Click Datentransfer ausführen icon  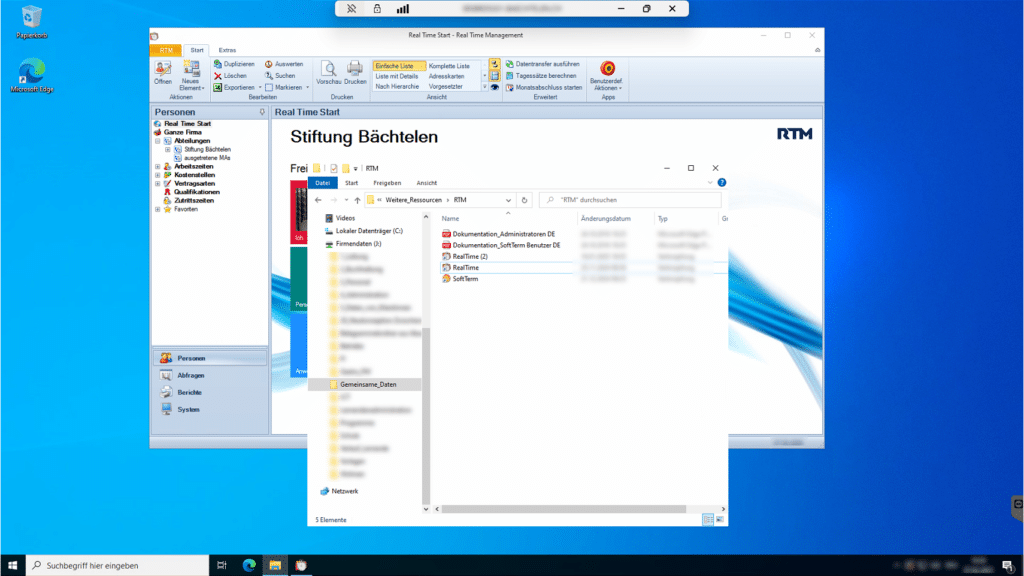point(509,64)
